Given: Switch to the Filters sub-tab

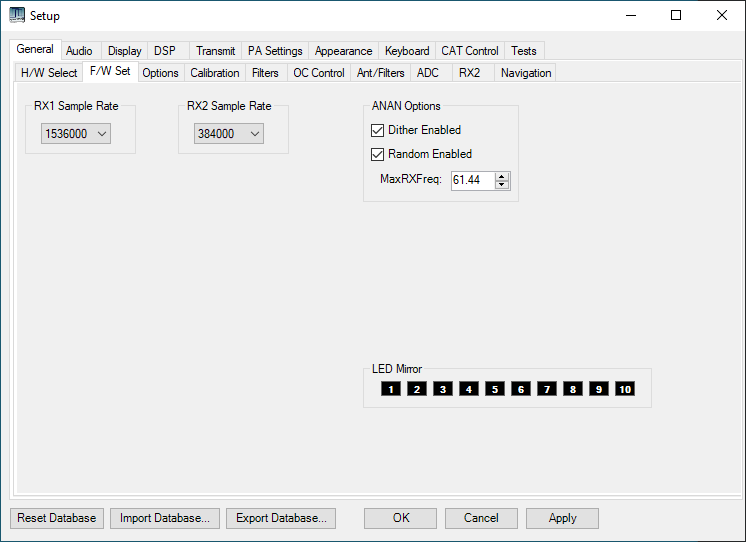Looking at the screenshot, I should click(265, 73).
